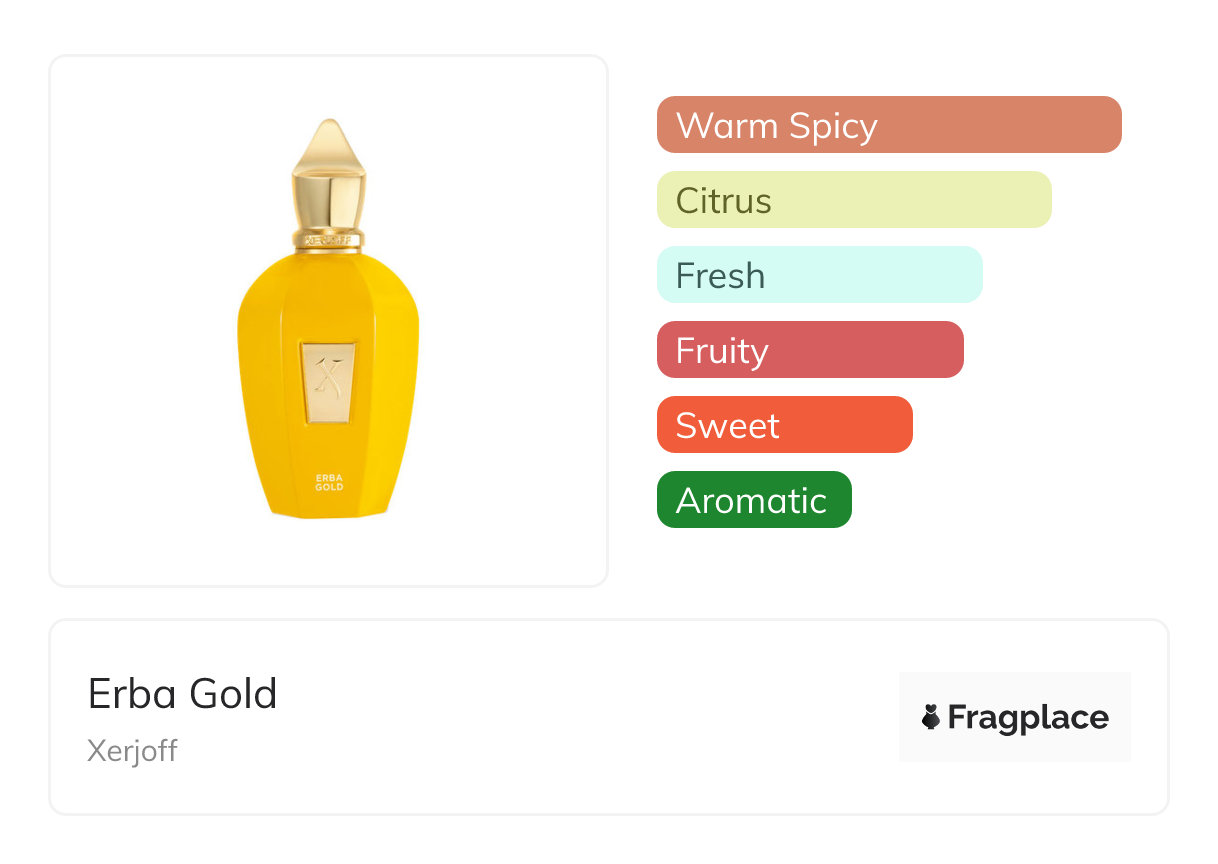Click the Fragplace wordmark text
This screenshot has width=1218, height=864.
pyautogui.click(x=1028, y=717)
